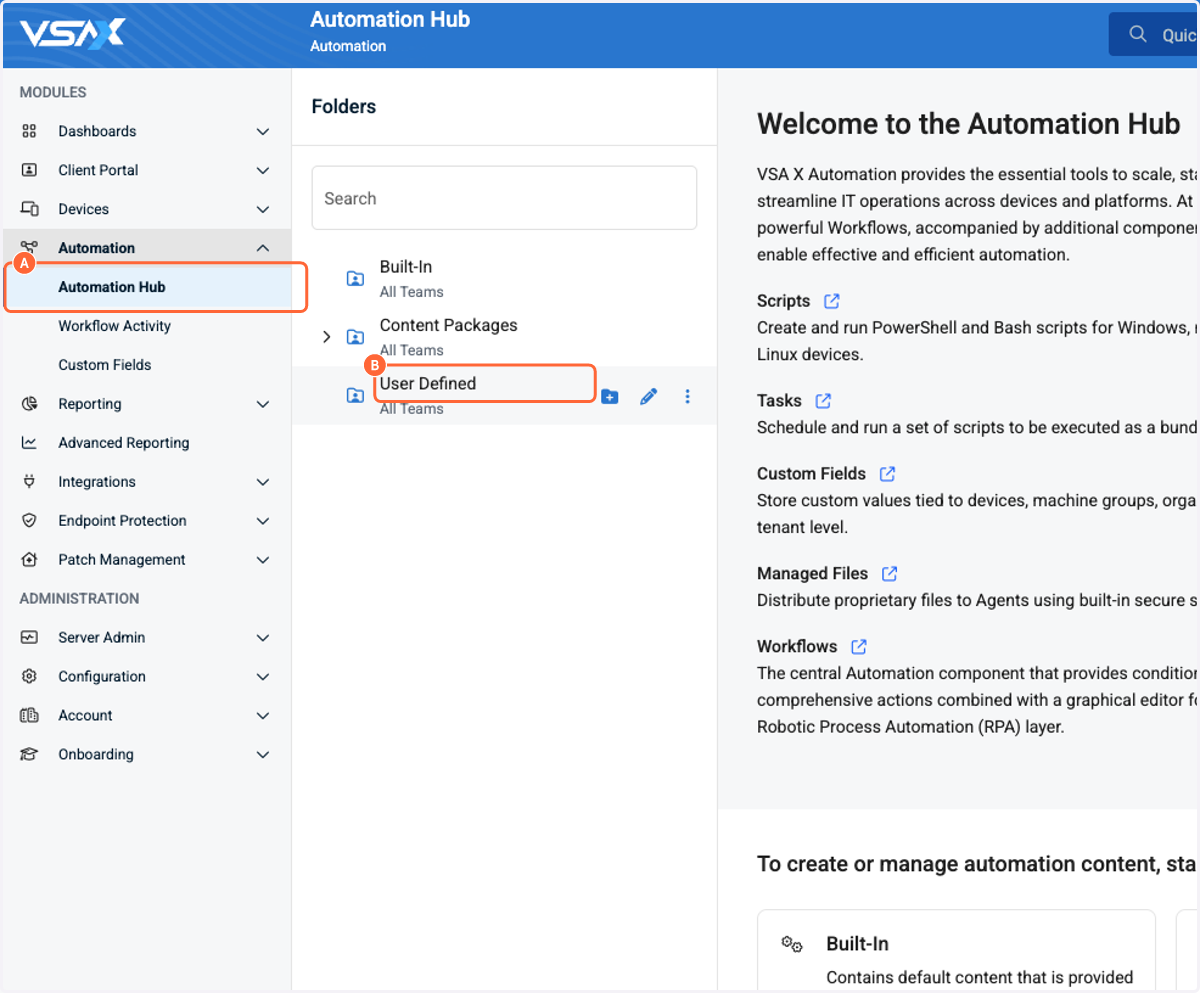
Task: Open Custom Fields external link icon
Action: tap(887, 474)
